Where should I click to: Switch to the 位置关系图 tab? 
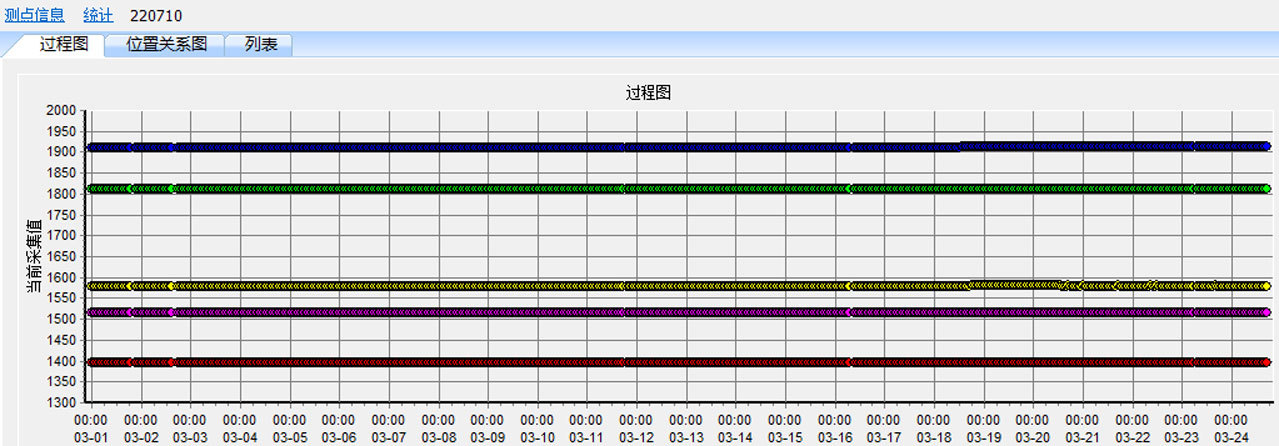[x=167, y=45]
